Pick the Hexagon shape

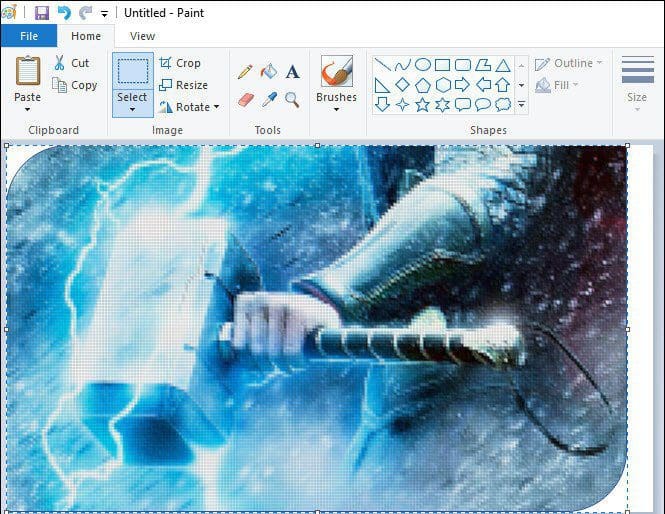tap(442, 85)
